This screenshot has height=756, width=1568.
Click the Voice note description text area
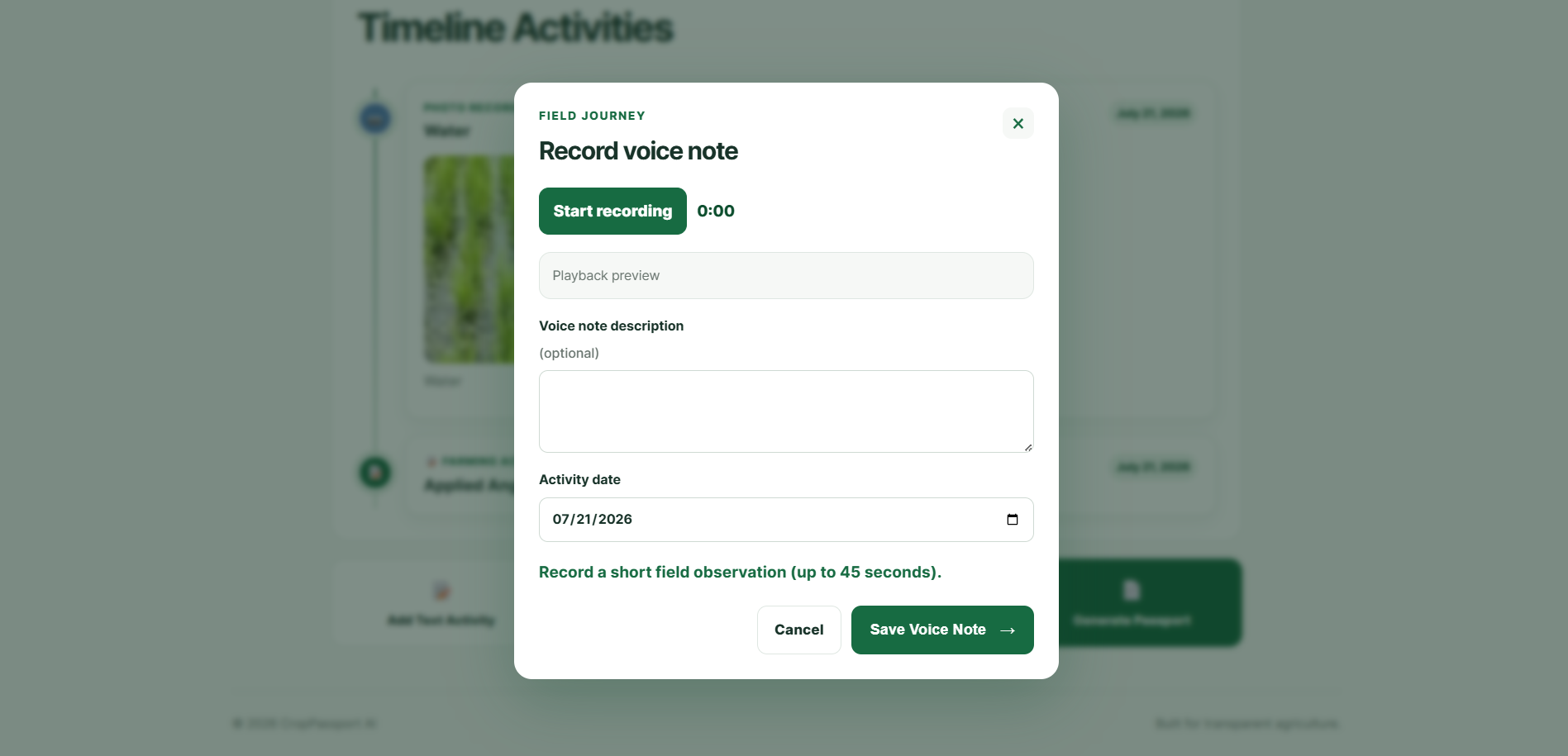pos(786,411)
